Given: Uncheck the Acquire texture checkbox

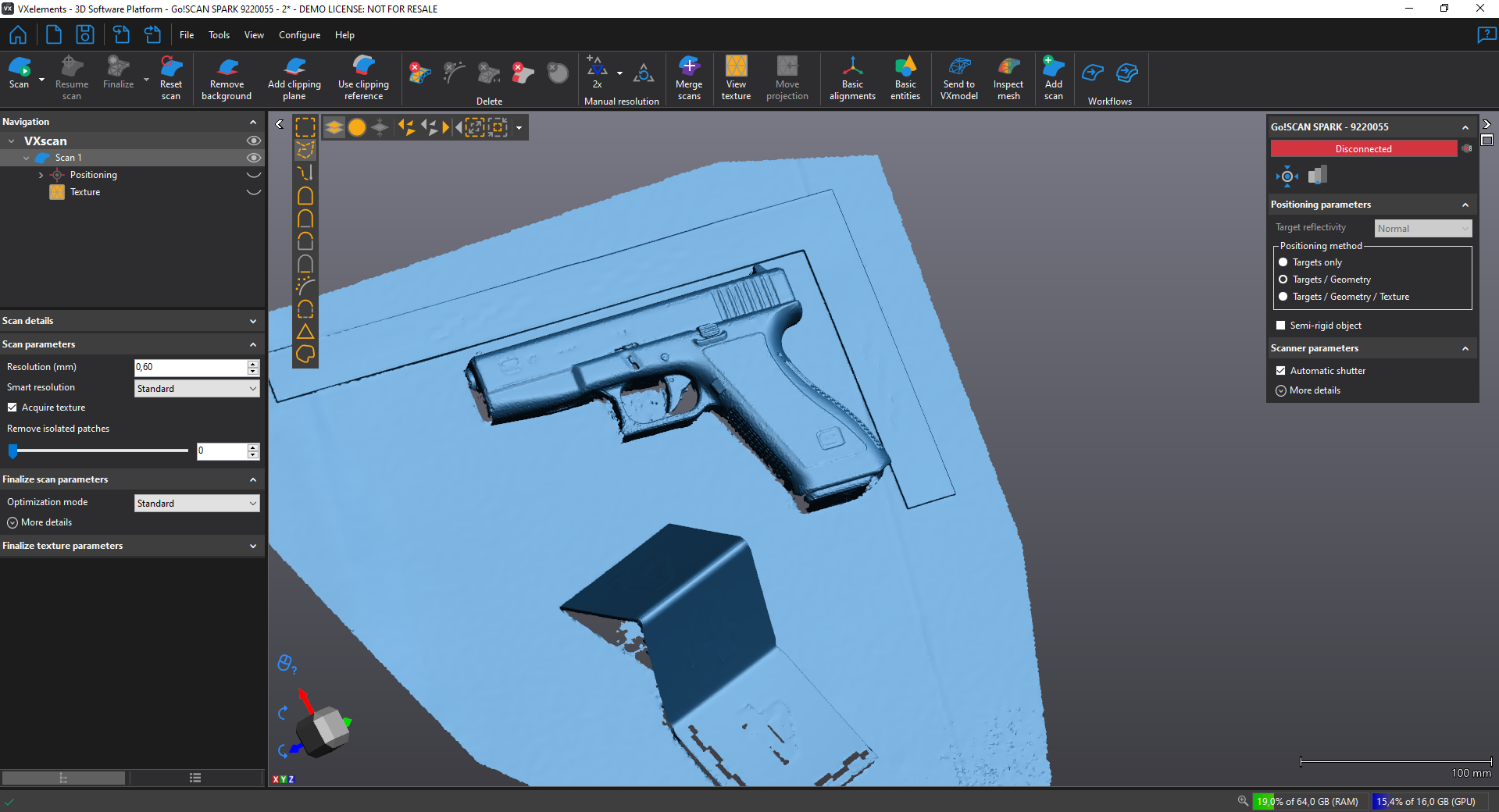Looking at the screenshot, I should pyautogui.click(x=12, y=408).
